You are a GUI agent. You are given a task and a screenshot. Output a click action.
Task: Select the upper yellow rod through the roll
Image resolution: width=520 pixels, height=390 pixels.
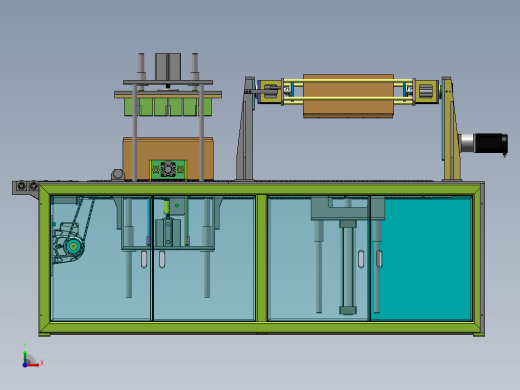tap(348, 81)
